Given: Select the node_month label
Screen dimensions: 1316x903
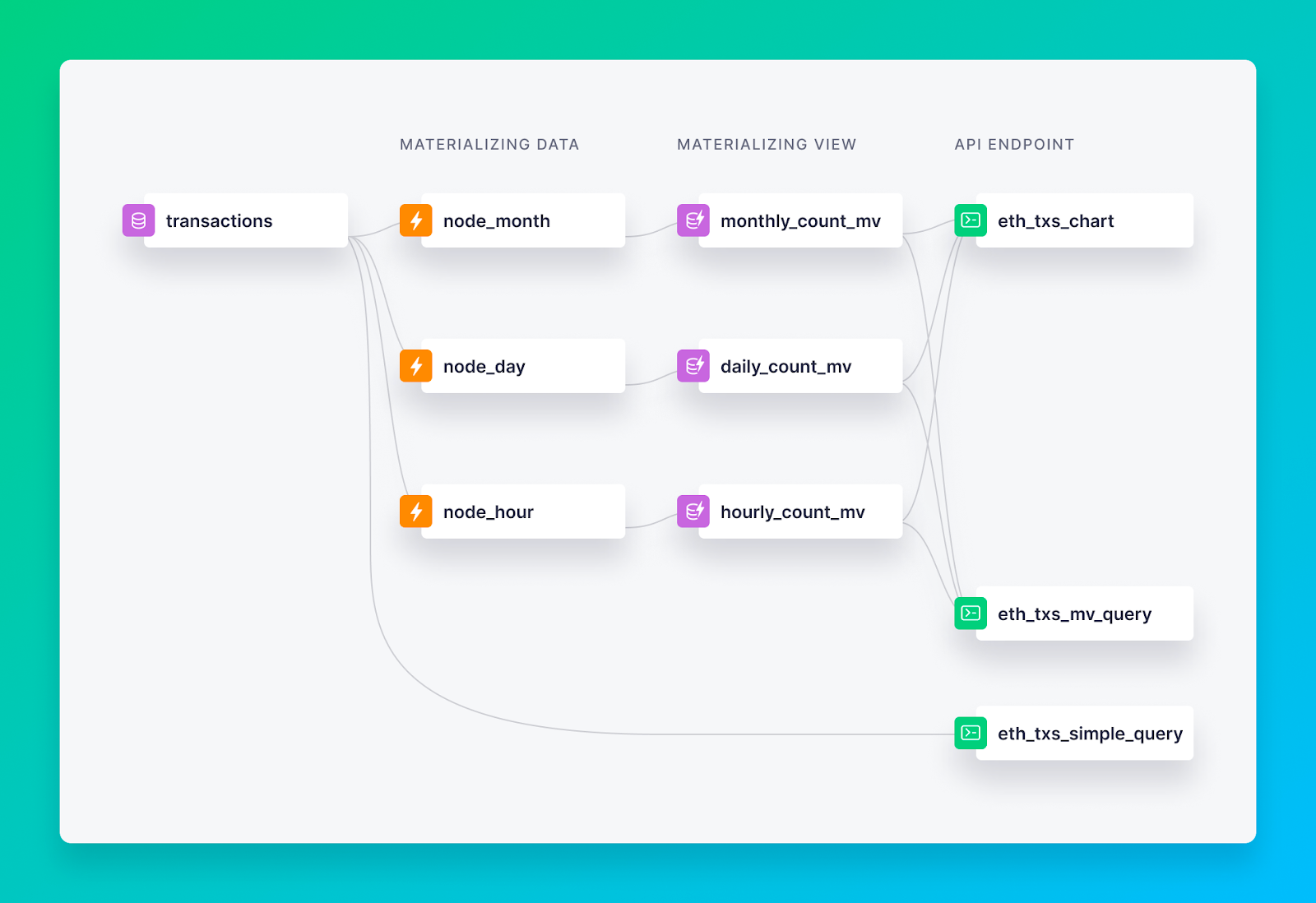Looking at the screenshot, I should click(496, 221).
